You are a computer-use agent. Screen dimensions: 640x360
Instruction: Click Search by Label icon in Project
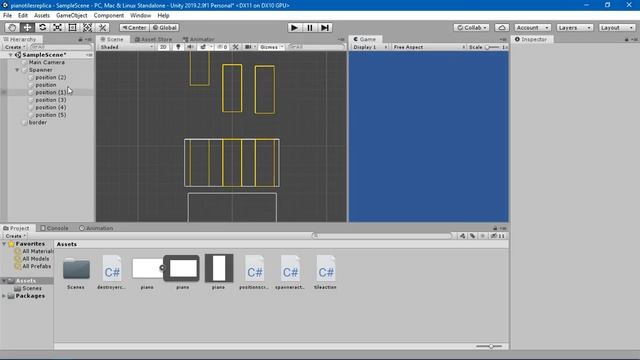[472, 236]
